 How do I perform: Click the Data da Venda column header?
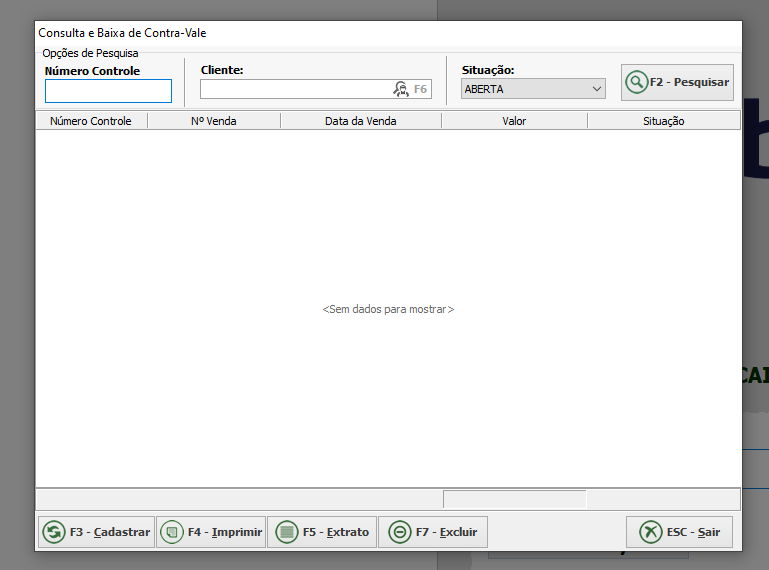click(x=360, y=121)
